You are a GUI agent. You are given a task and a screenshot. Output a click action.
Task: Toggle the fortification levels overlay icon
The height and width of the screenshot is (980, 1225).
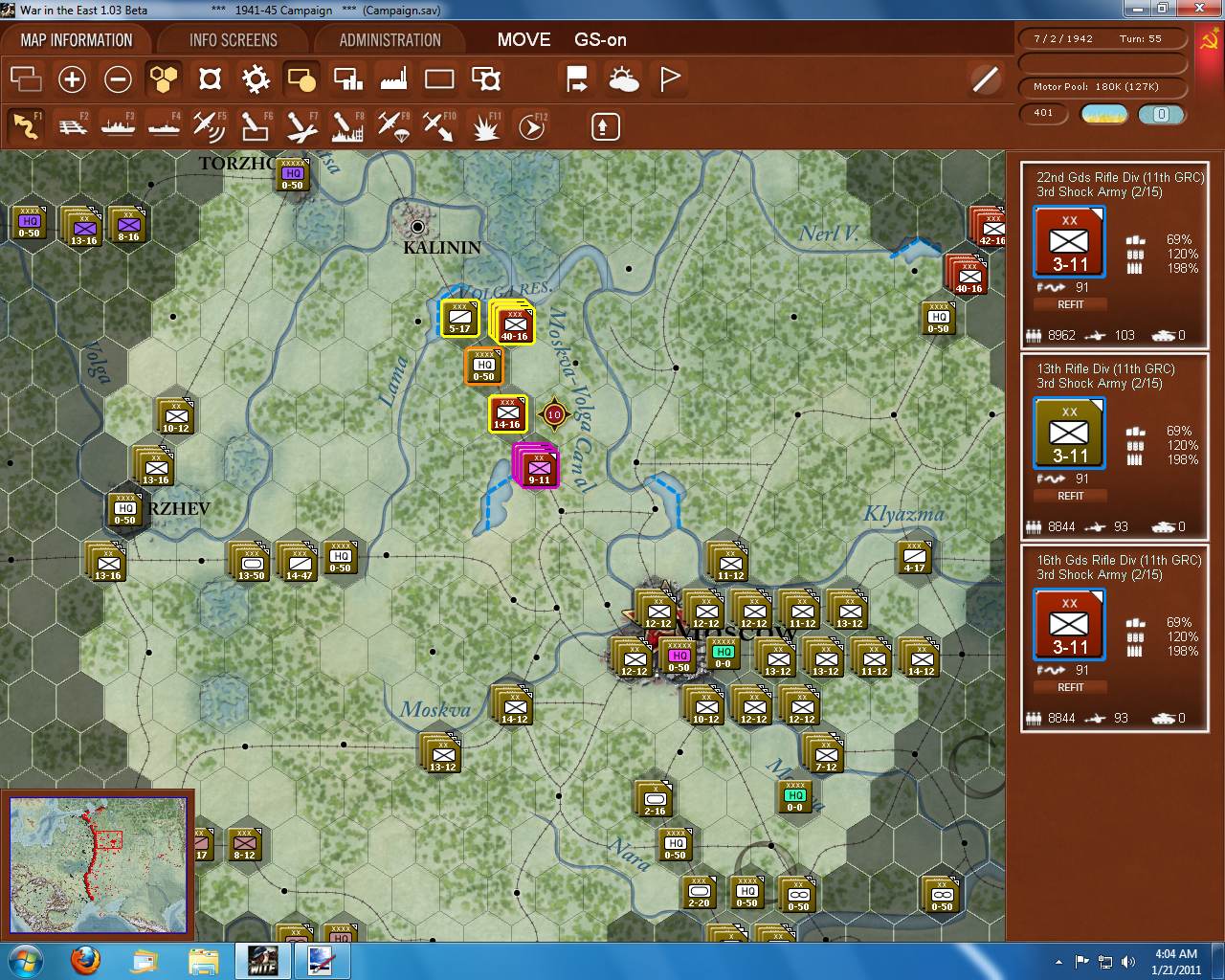click(x=210, y=78)
